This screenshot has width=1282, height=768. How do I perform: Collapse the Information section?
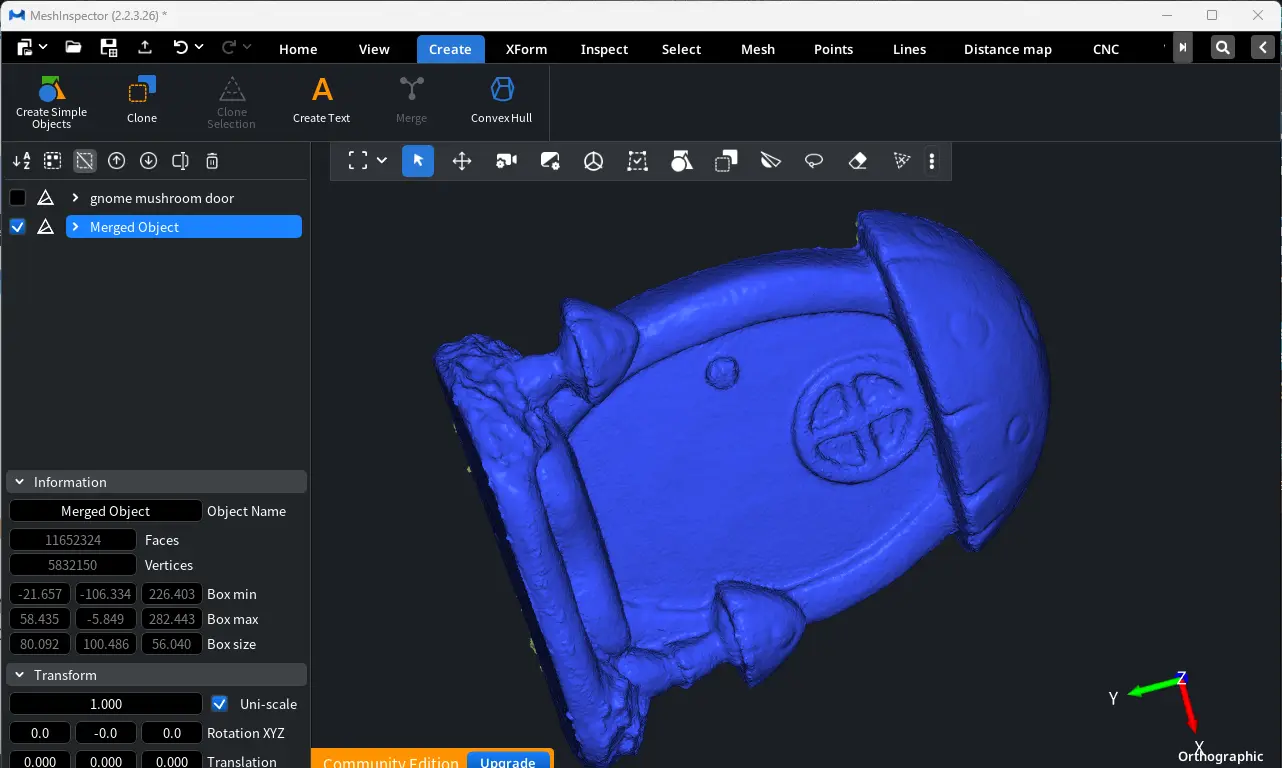click(x=19, y=482)
